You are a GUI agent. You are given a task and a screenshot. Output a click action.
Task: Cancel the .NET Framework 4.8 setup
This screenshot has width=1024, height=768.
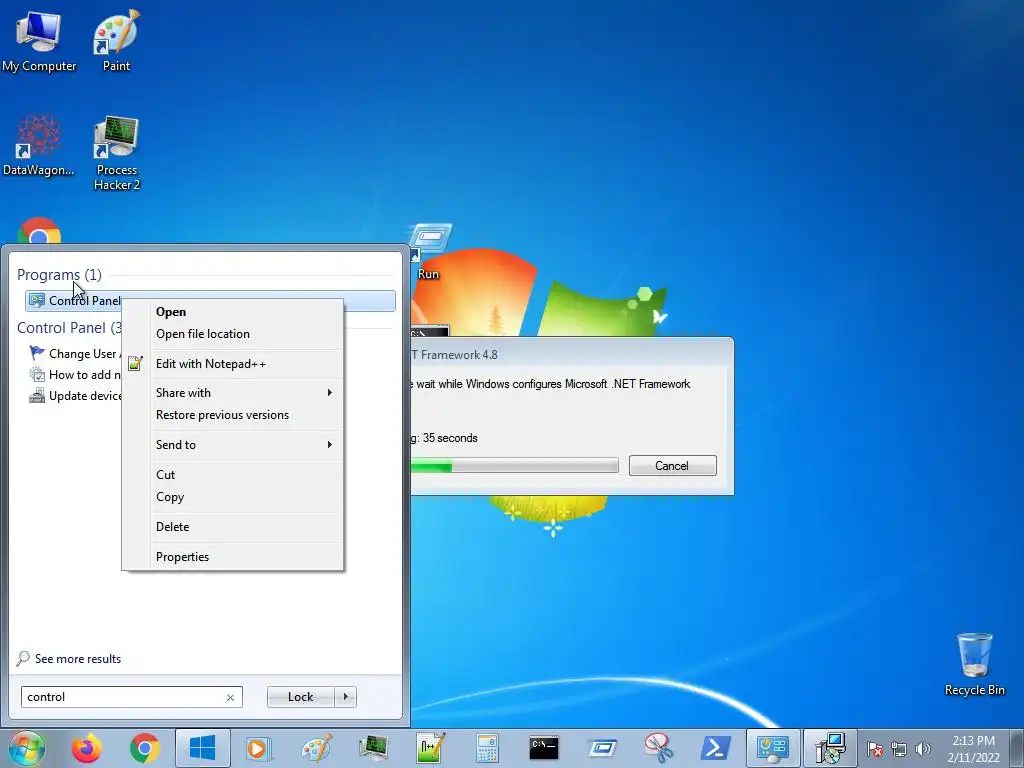click(672, 466)
